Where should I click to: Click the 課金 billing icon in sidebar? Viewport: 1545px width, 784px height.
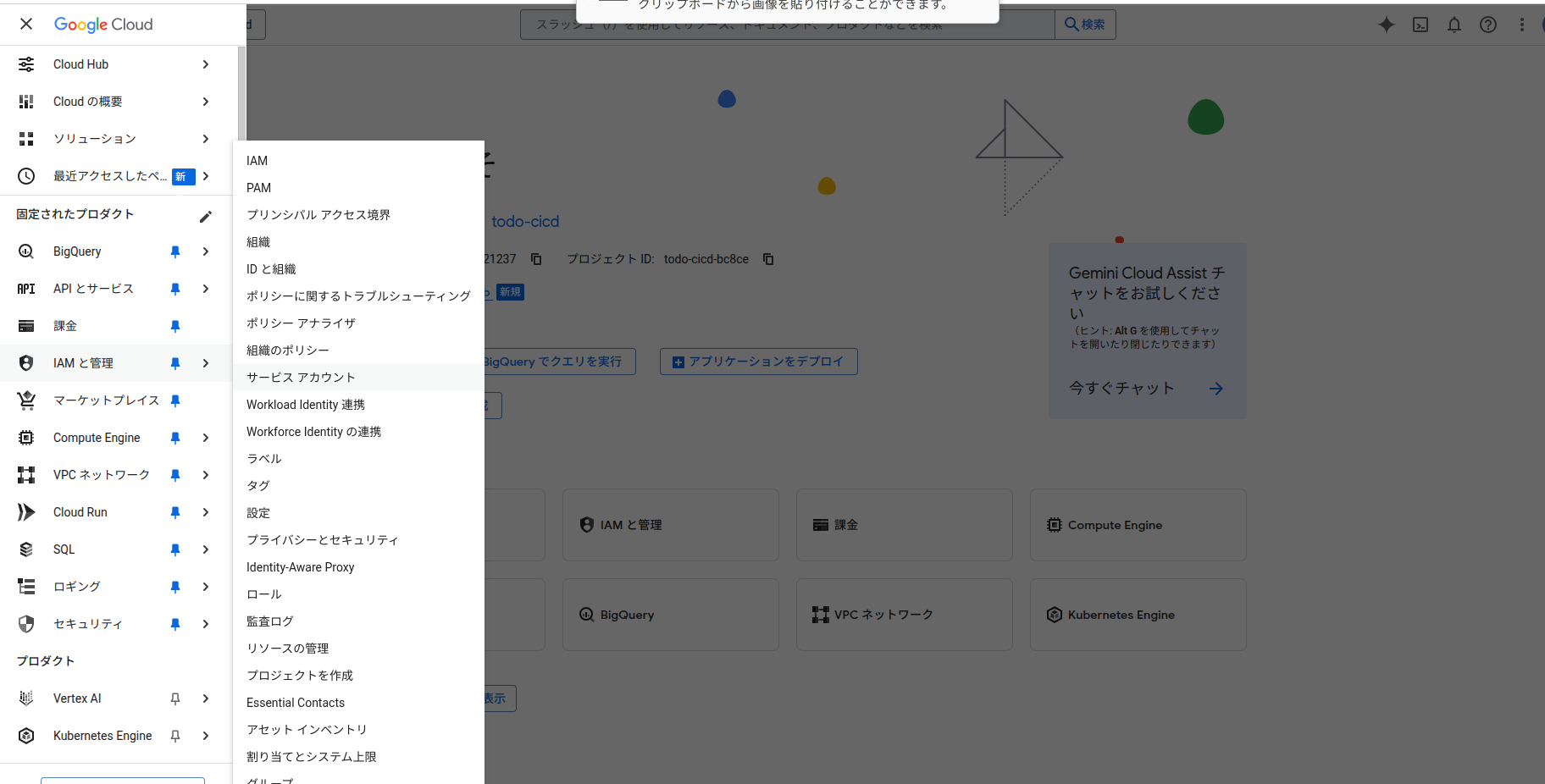click(x=26, y=326)
